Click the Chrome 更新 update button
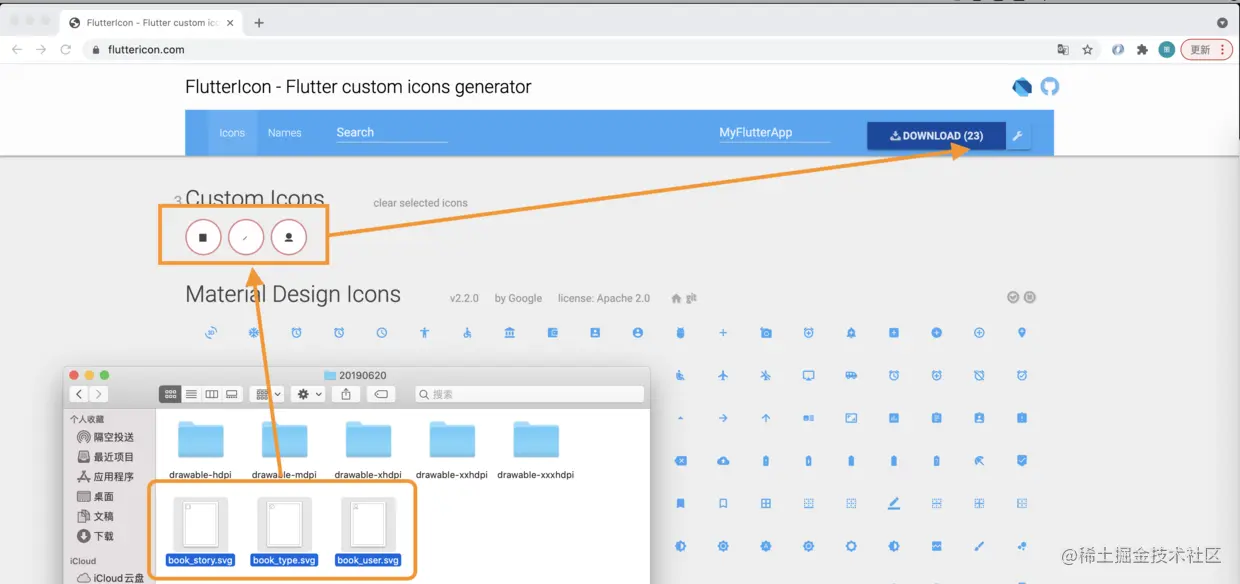 (x=1206, y=50)
